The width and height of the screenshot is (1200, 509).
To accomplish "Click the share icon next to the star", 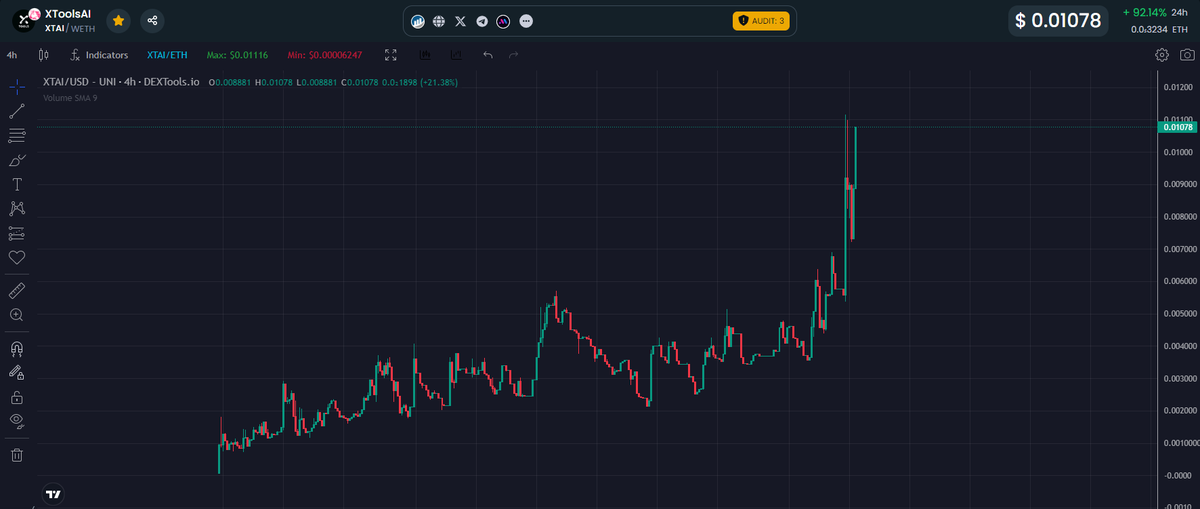I will click(x=152, y=20).
